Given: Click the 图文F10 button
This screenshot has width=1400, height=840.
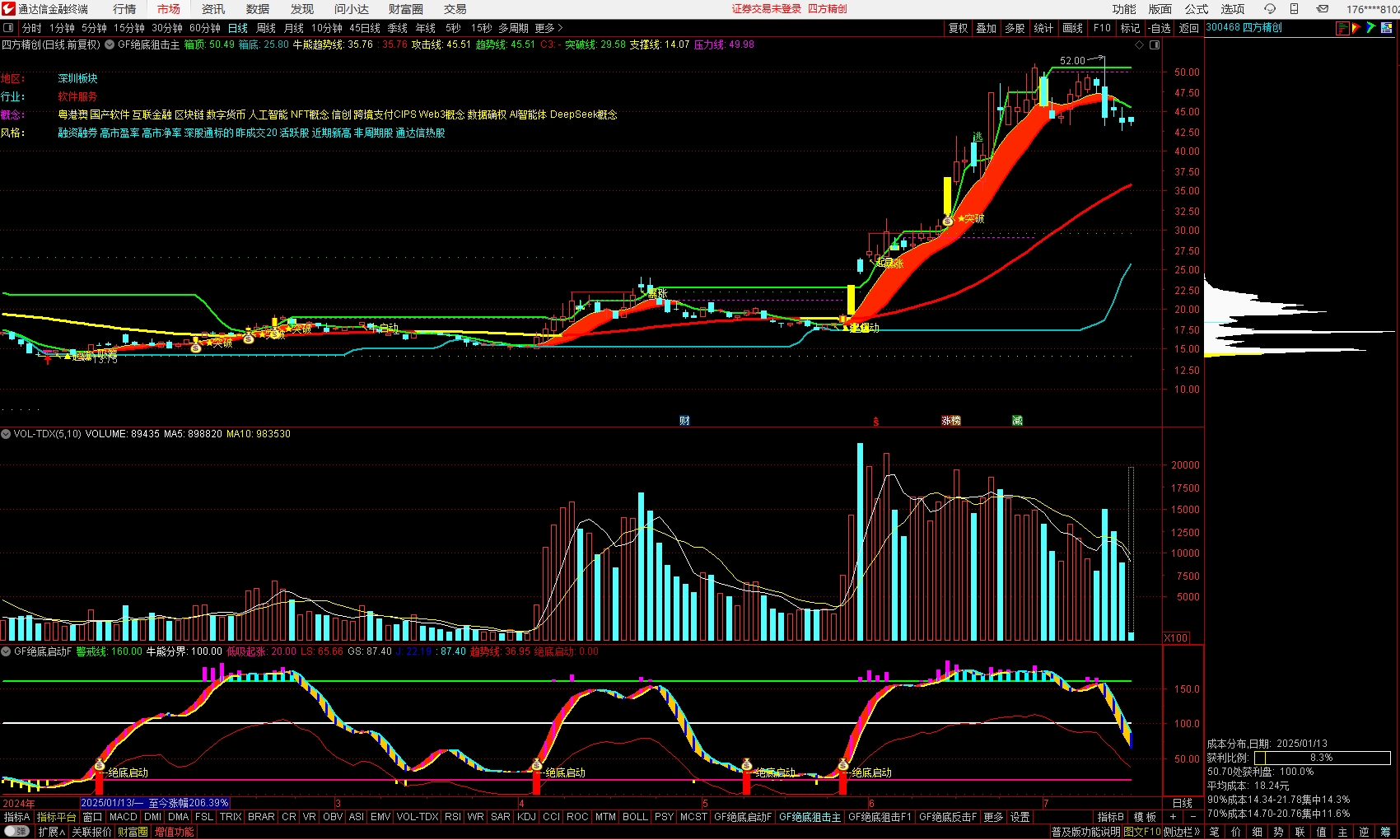Looking at the screenshot, I should click(1142, 832).
